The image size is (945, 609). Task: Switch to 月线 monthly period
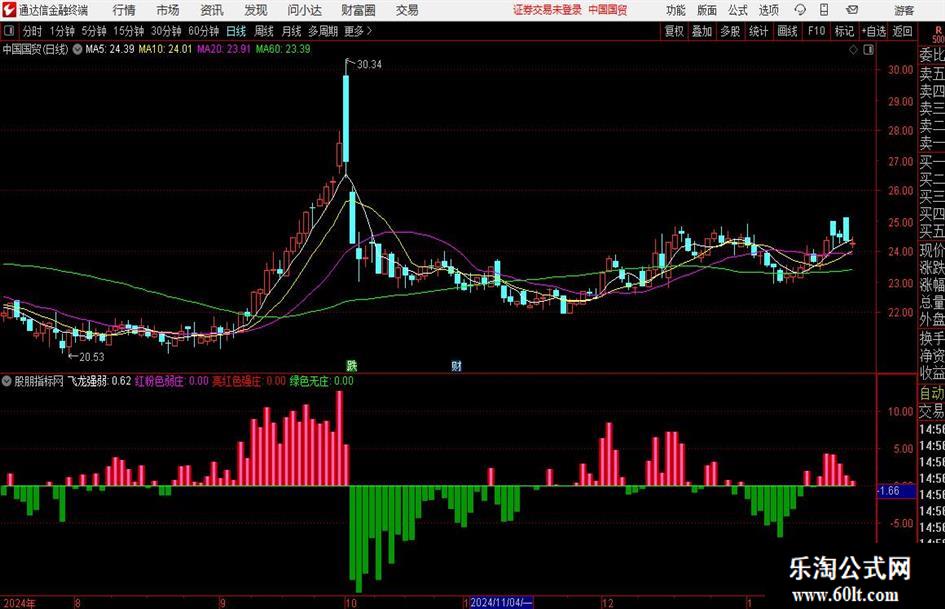point(292,31)
